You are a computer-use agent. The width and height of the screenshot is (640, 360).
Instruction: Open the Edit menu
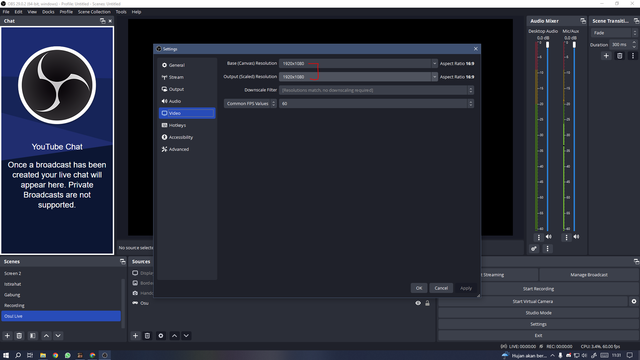[18, 12]
